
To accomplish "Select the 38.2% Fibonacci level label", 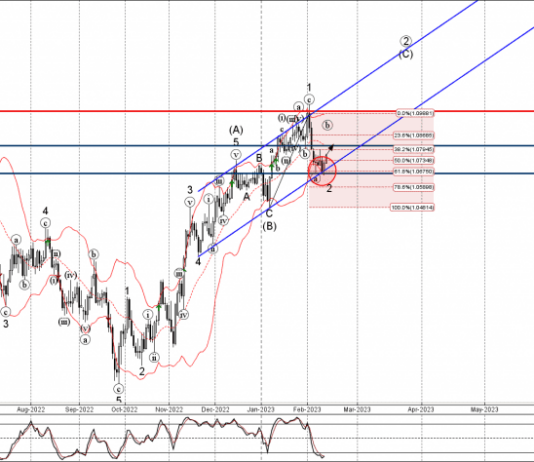I will pos(414,149).
